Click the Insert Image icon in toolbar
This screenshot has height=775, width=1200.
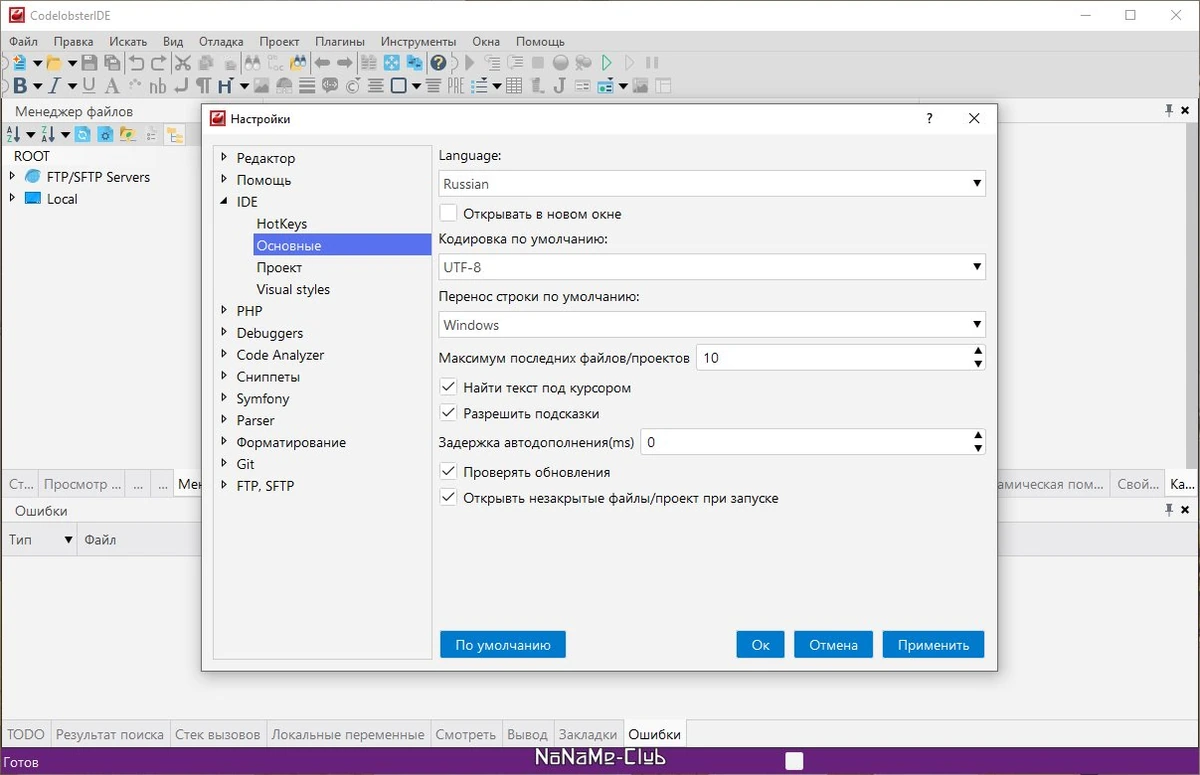point(261,86)
